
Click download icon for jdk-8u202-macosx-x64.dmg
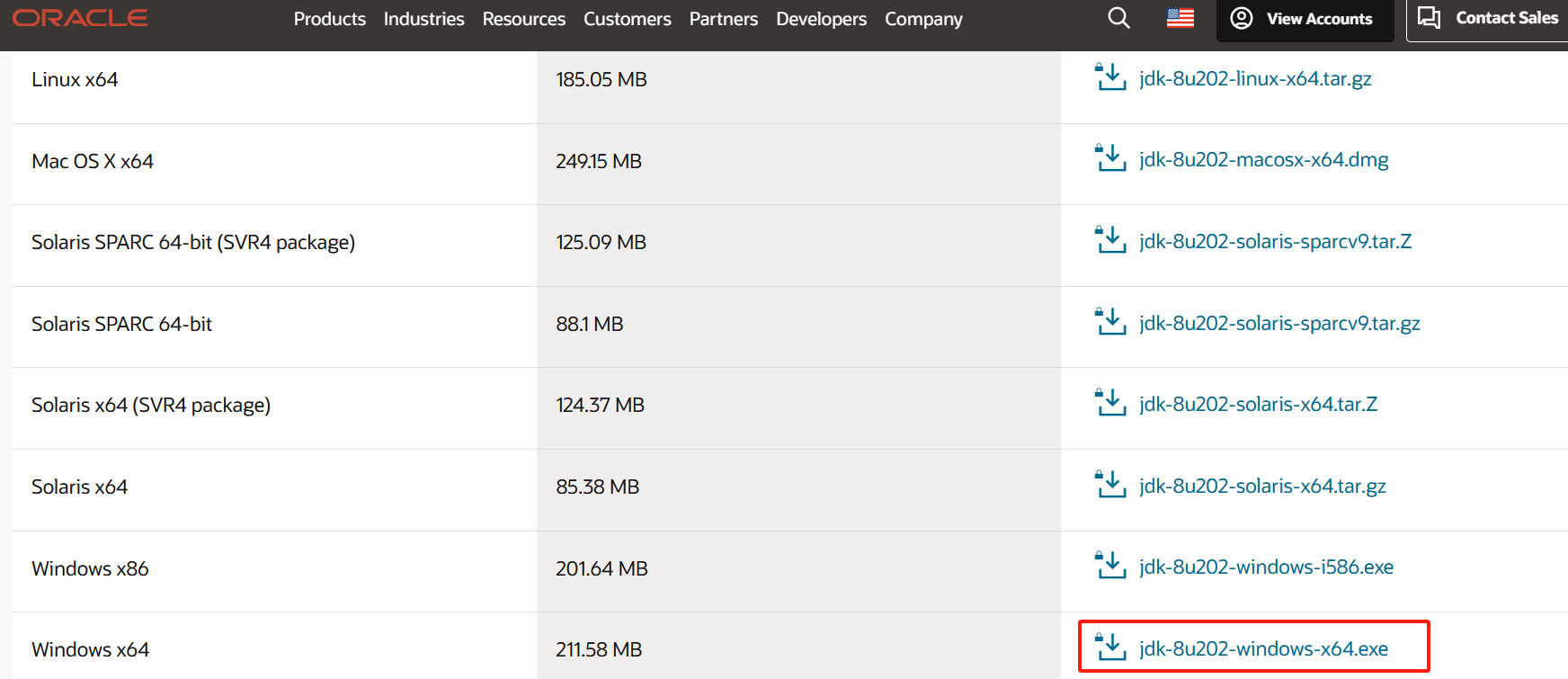[1110, 158]
